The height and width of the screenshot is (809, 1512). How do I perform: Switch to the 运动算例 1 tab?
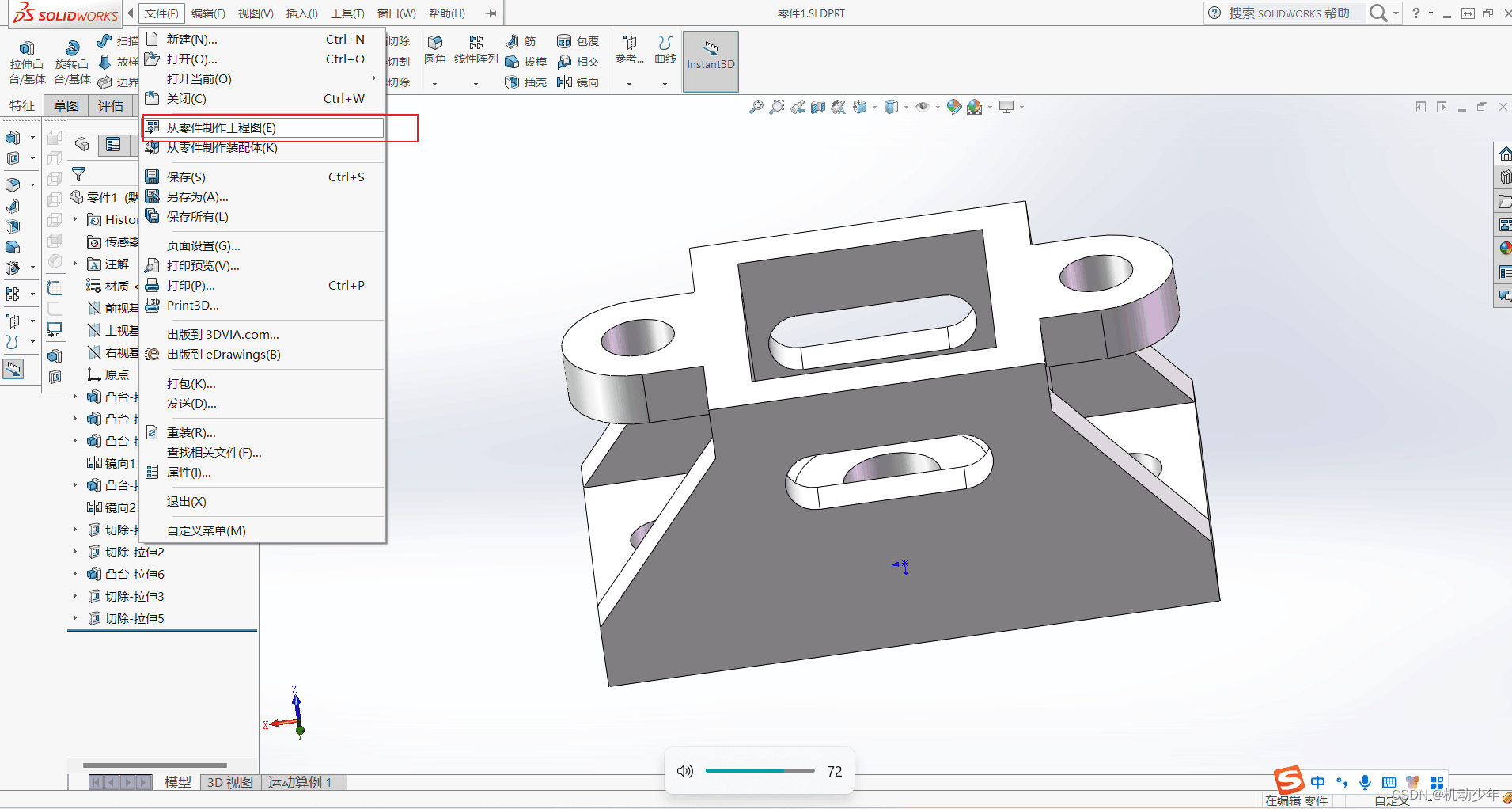click(304, 782)
